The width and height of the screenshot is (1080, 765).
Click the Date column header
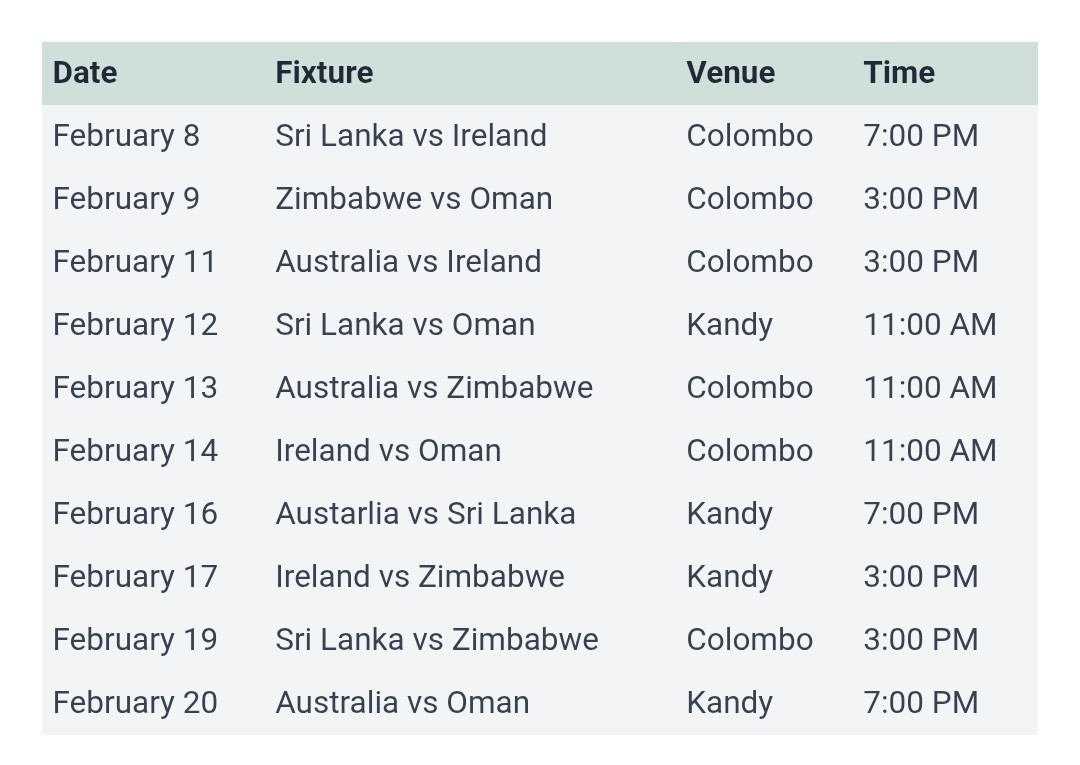[85, 73]
